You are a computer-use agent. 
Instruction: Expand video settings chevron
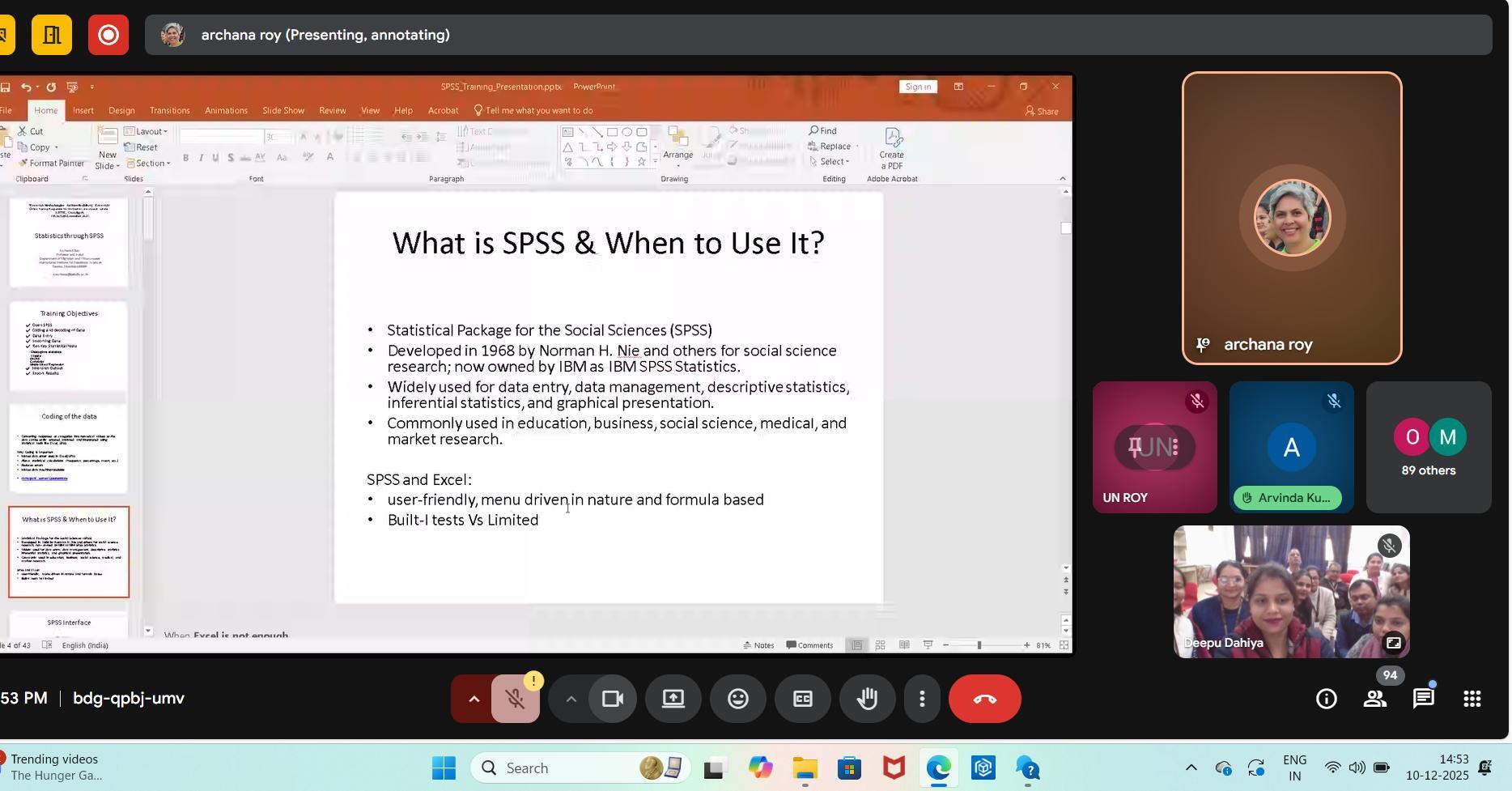pyautogui.click(x=571, y=699)
